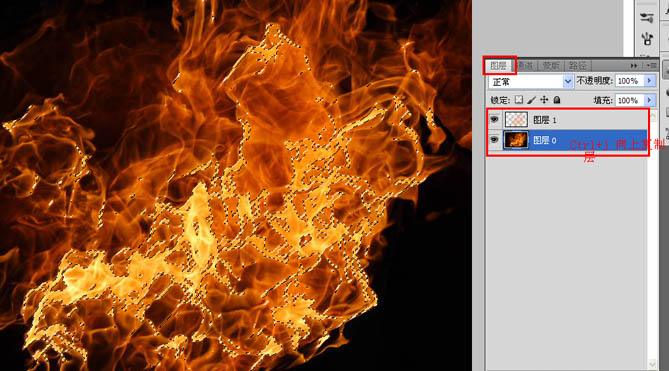
Task: Open the 正常 blend mode dropdown
Action: coord(531,81)
